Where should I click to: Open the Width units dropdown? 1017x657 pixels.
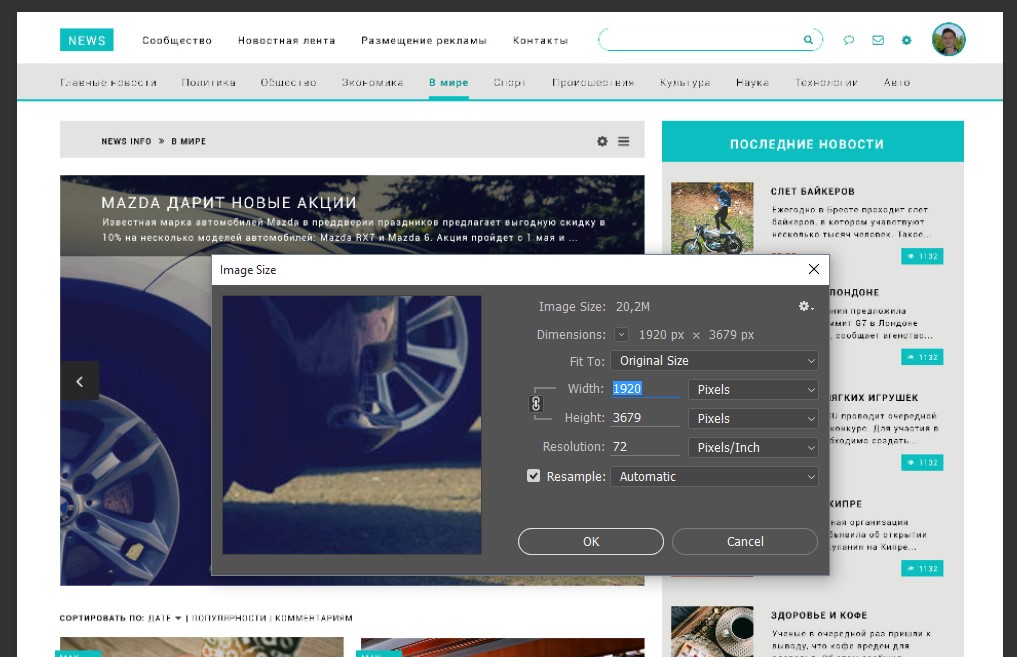(753, 389)
